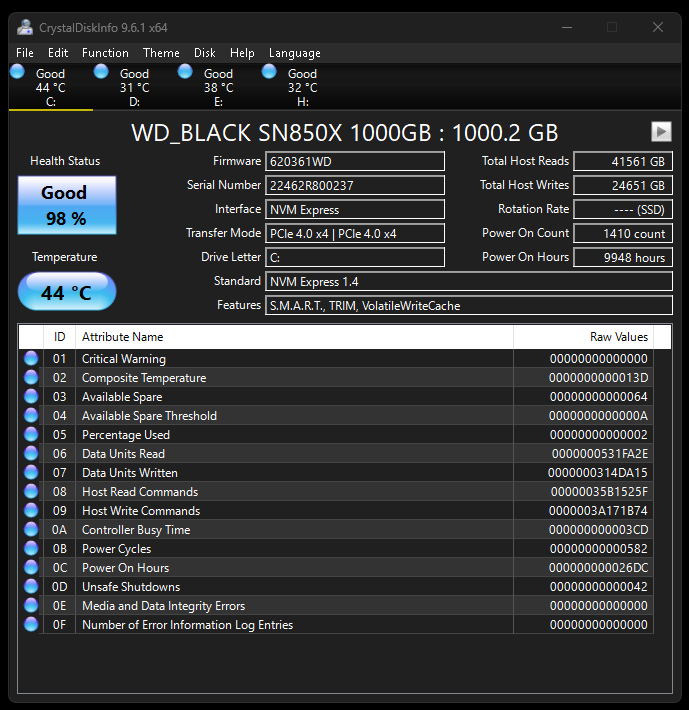Click raw value 0000000314DA15
Screen dimensions: 689x710
[x=598, y=473]
